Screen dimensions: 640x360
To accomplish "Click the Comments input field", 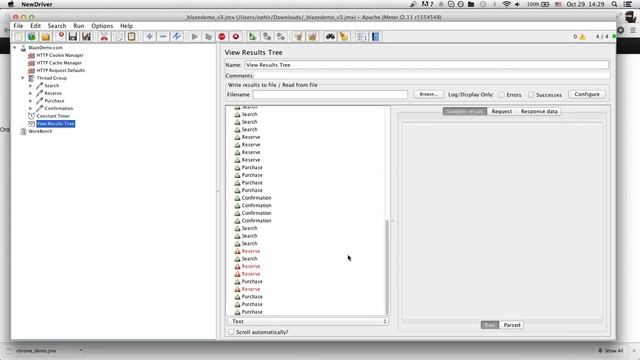I will pos(431,76).
